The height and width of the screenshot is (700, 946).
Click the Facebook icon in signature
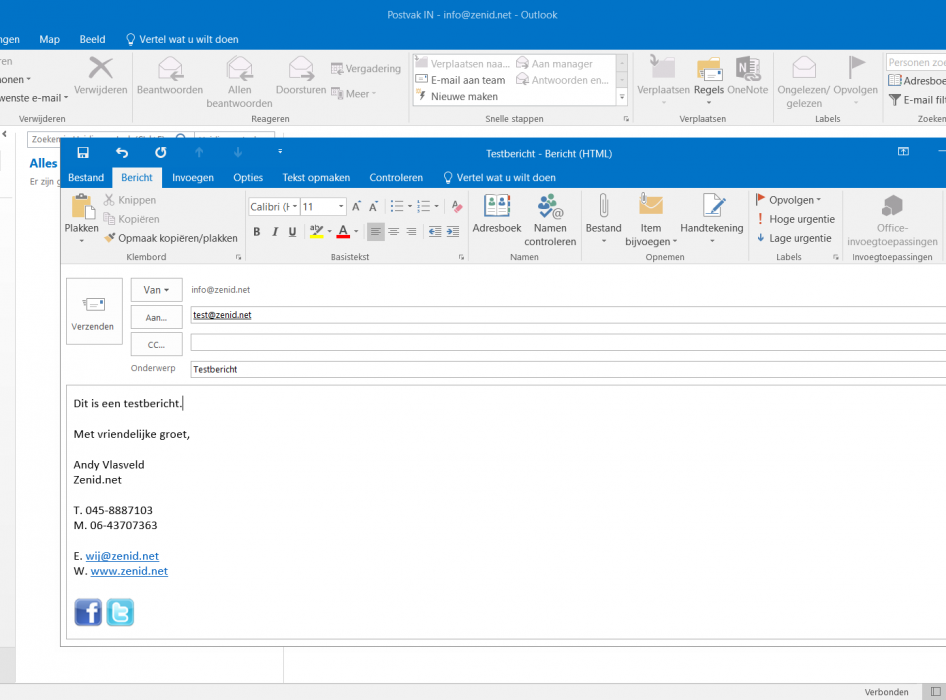pos(88,612)
